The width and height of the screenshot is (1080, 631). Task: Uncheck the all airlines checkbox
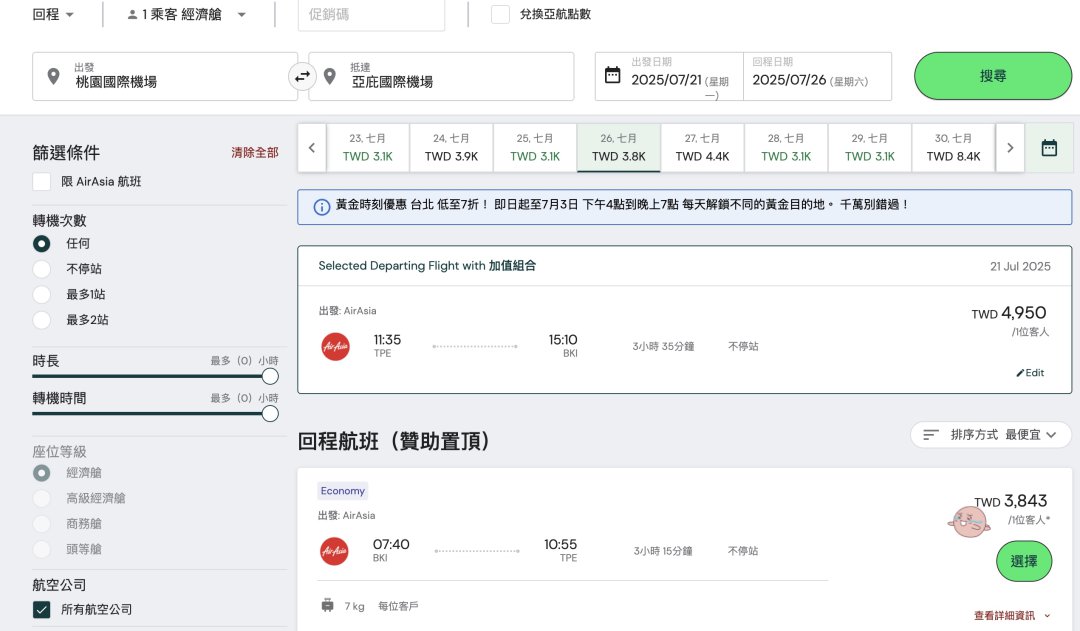[41, 610]
